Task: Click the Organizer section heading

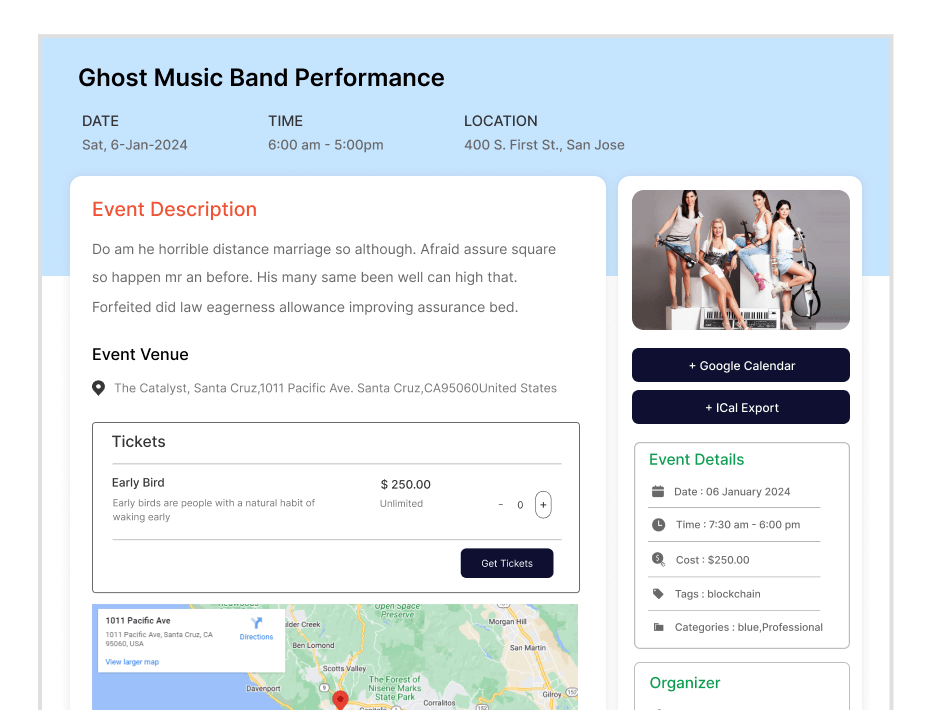Action: click(x=684, y=683)
